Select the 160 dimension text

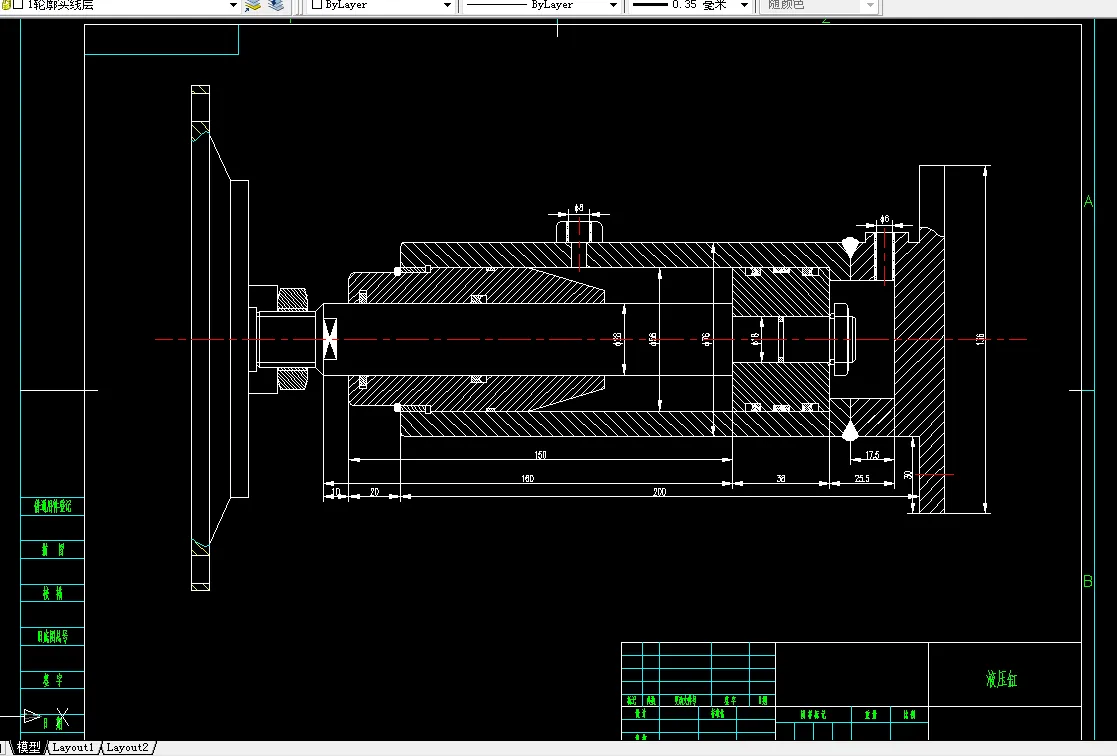coord(527,478)
